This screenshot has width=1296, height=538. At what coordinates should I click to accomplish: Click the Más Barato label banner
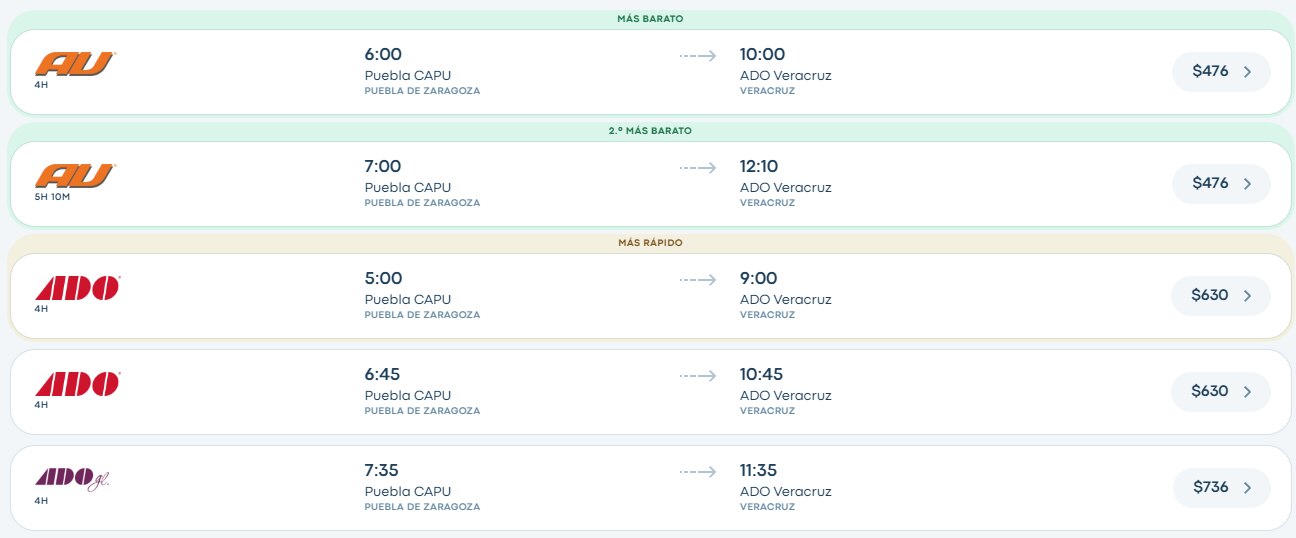pyautogui.click(x=650, y=19)
